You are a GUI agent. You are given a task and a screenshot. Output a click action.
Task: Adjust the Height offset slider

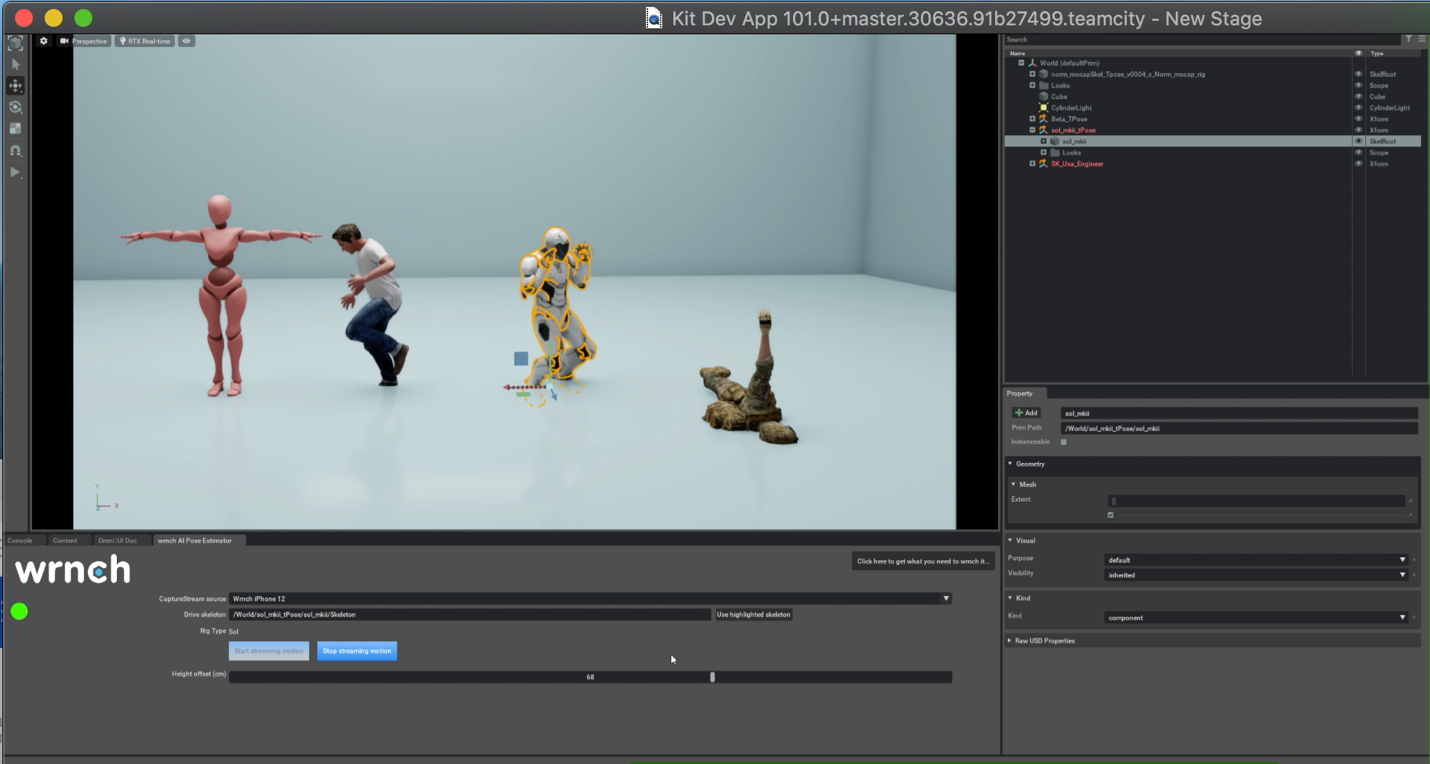click(712, 677)
